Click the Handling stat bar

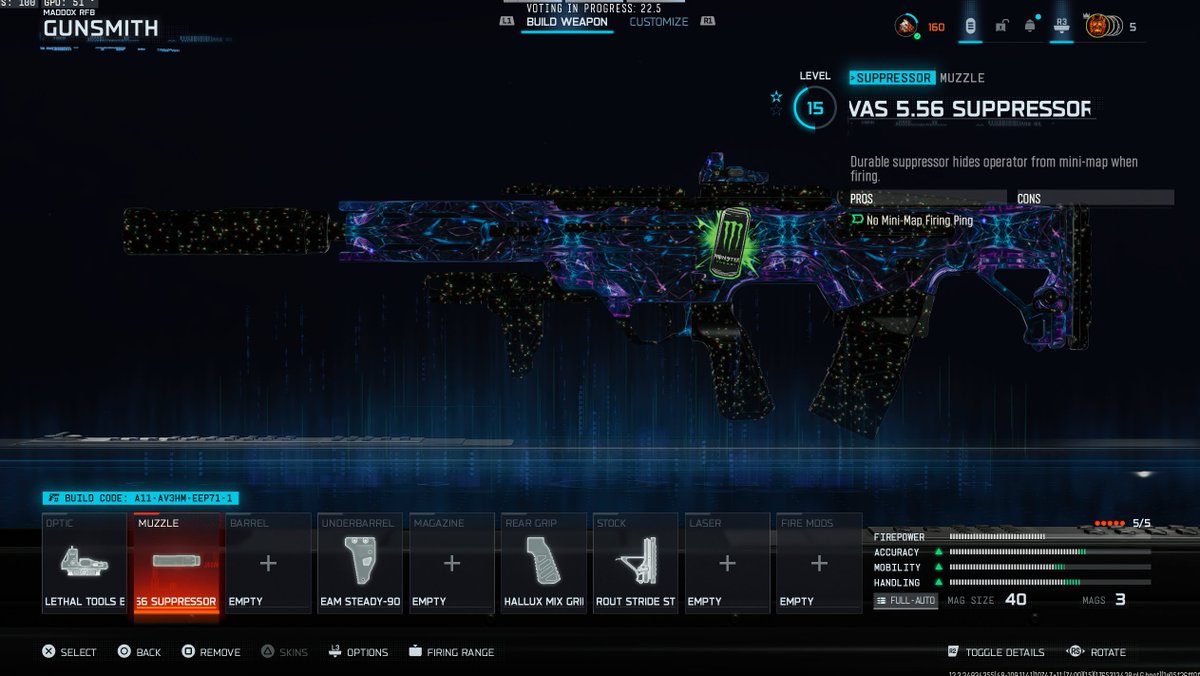tap(1049, 582)
